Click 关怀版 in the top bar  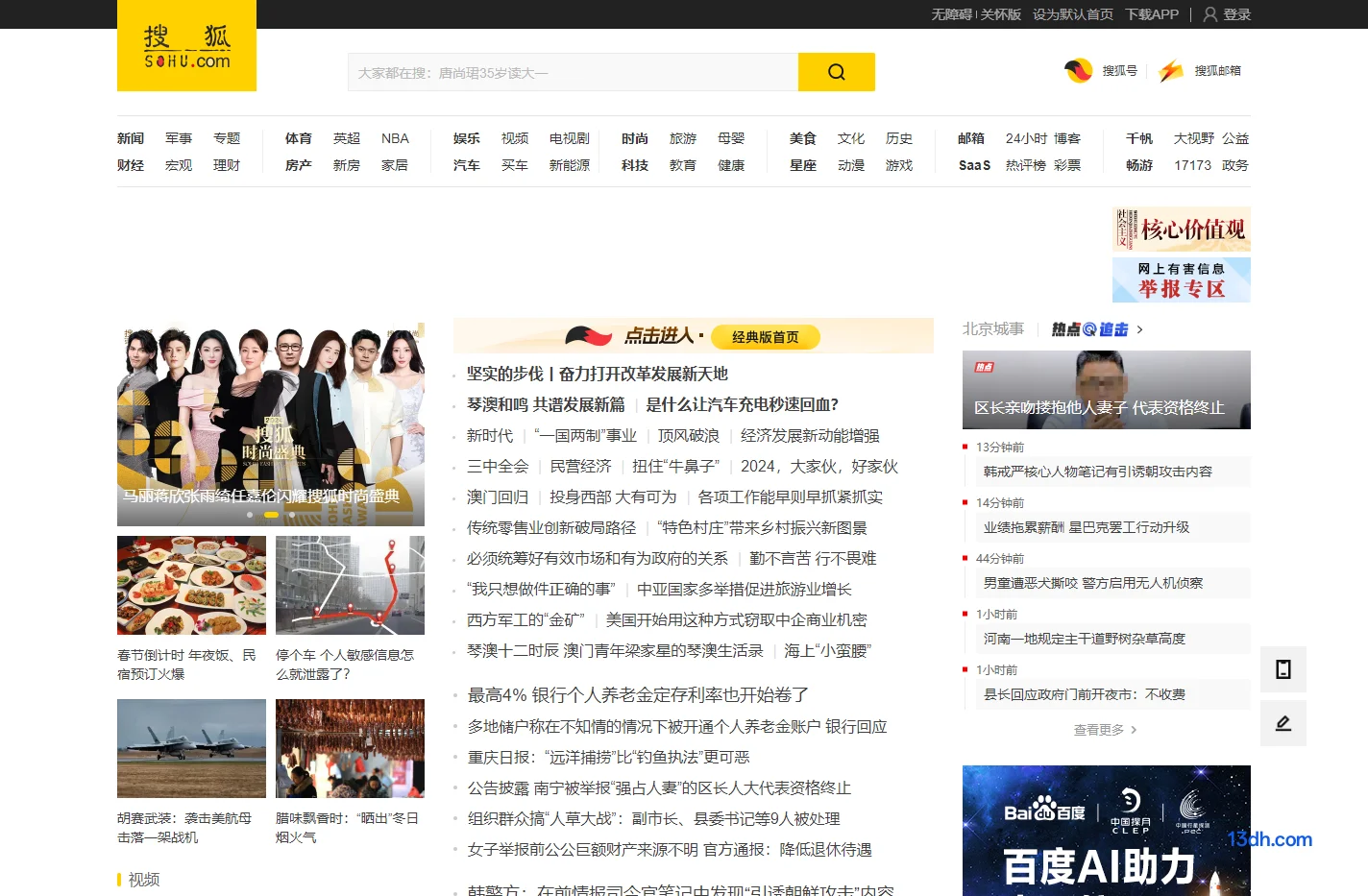coord(1000,14)
